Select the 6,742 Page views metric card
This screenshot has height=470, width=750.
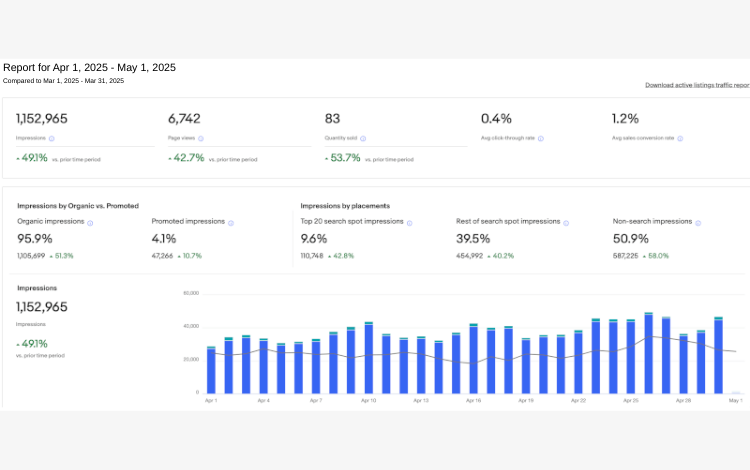(x=239, y=138)
